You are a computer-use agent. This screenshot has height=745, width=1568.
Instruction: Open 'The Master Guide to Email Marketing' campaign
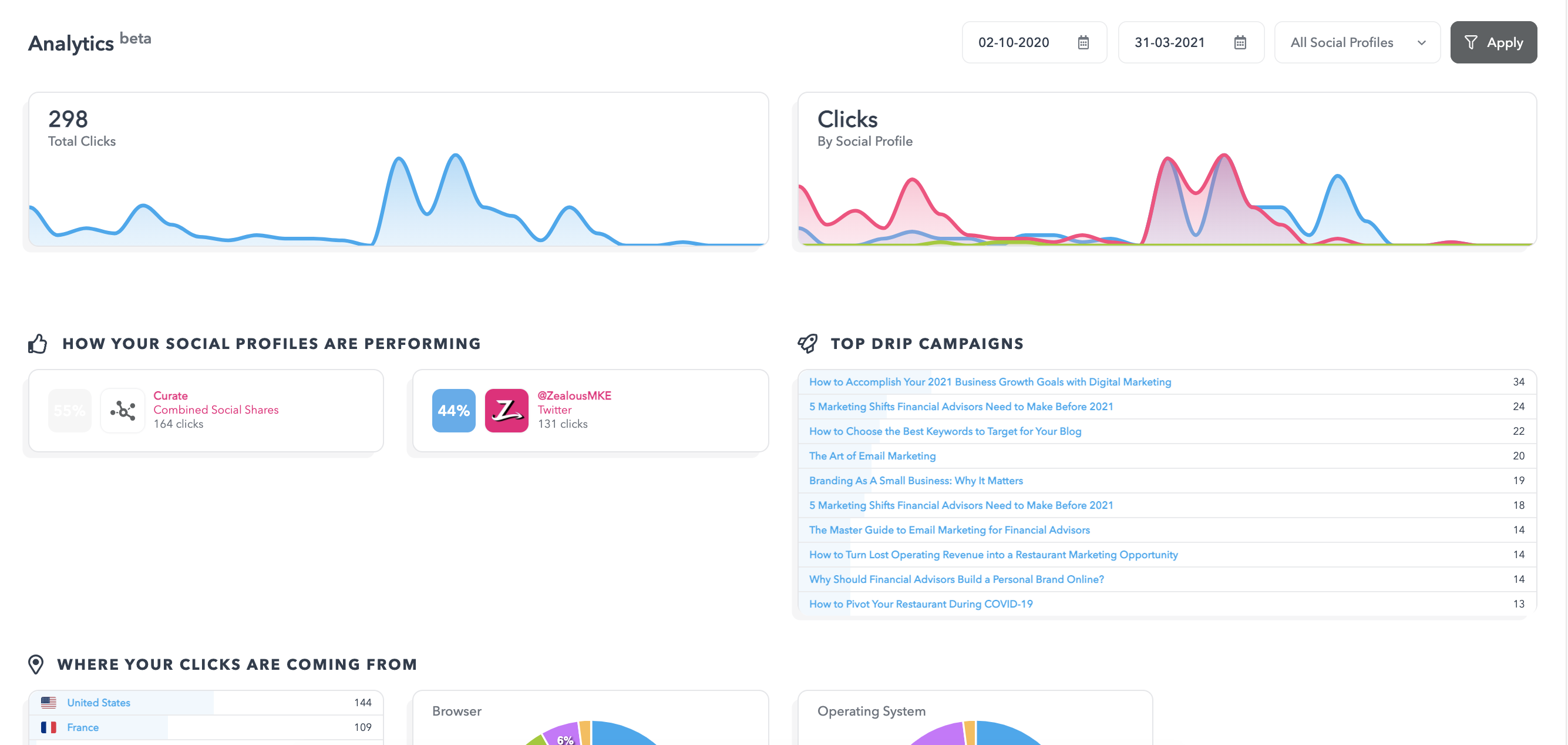[949, 530]
